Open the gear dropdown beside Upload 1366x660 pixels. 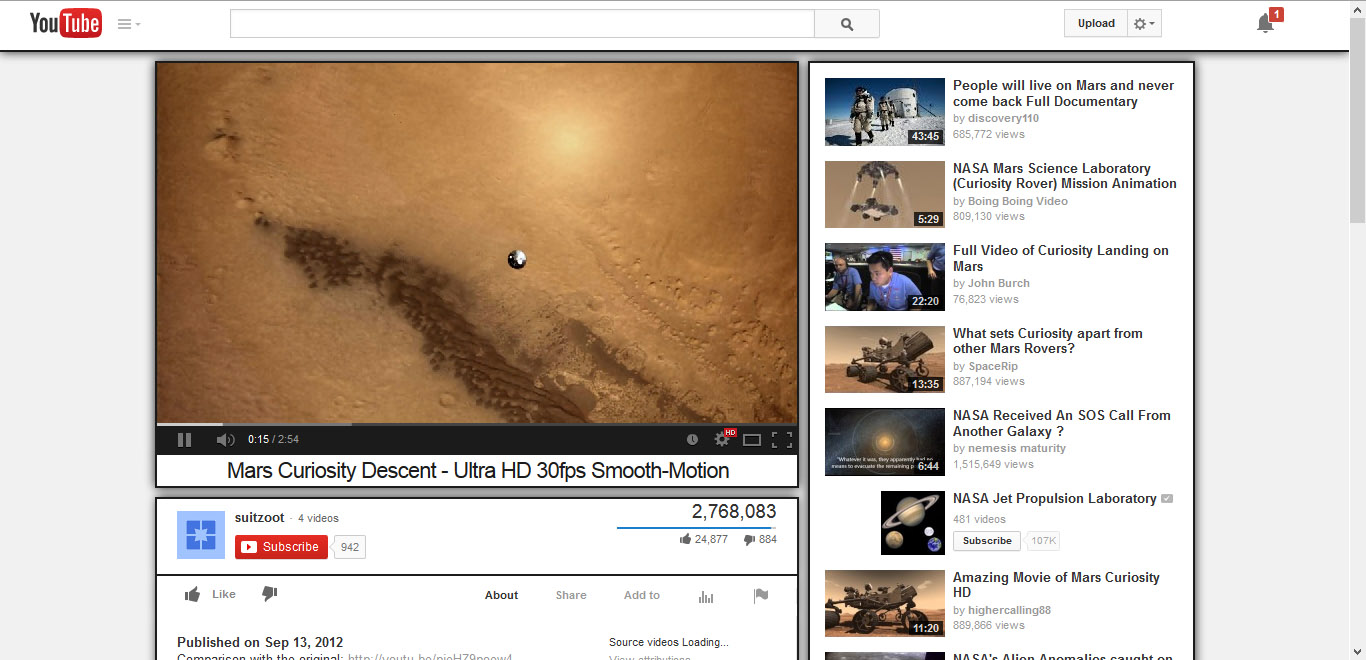(x=1142, y=22)
